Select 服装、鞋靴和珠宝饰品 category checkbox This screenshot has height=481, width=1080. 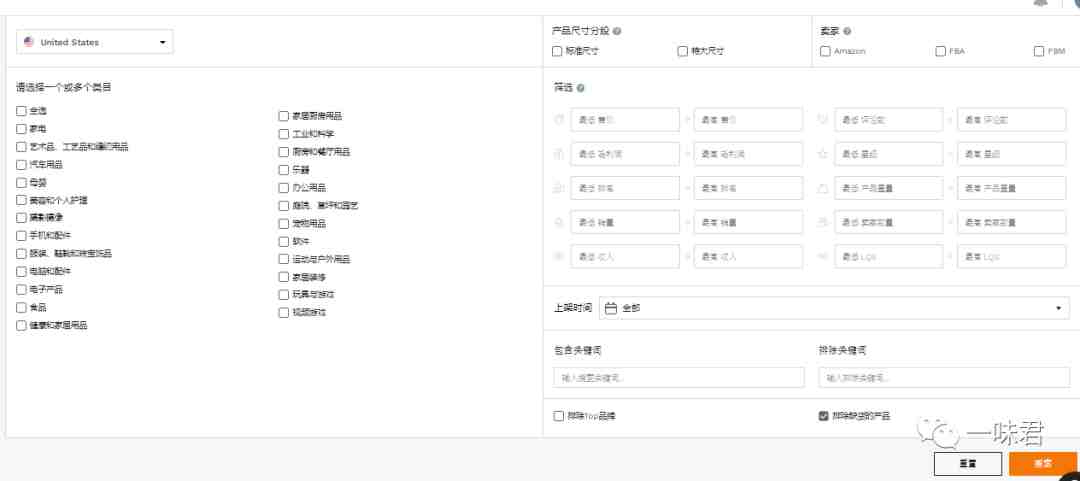point(21,254)
